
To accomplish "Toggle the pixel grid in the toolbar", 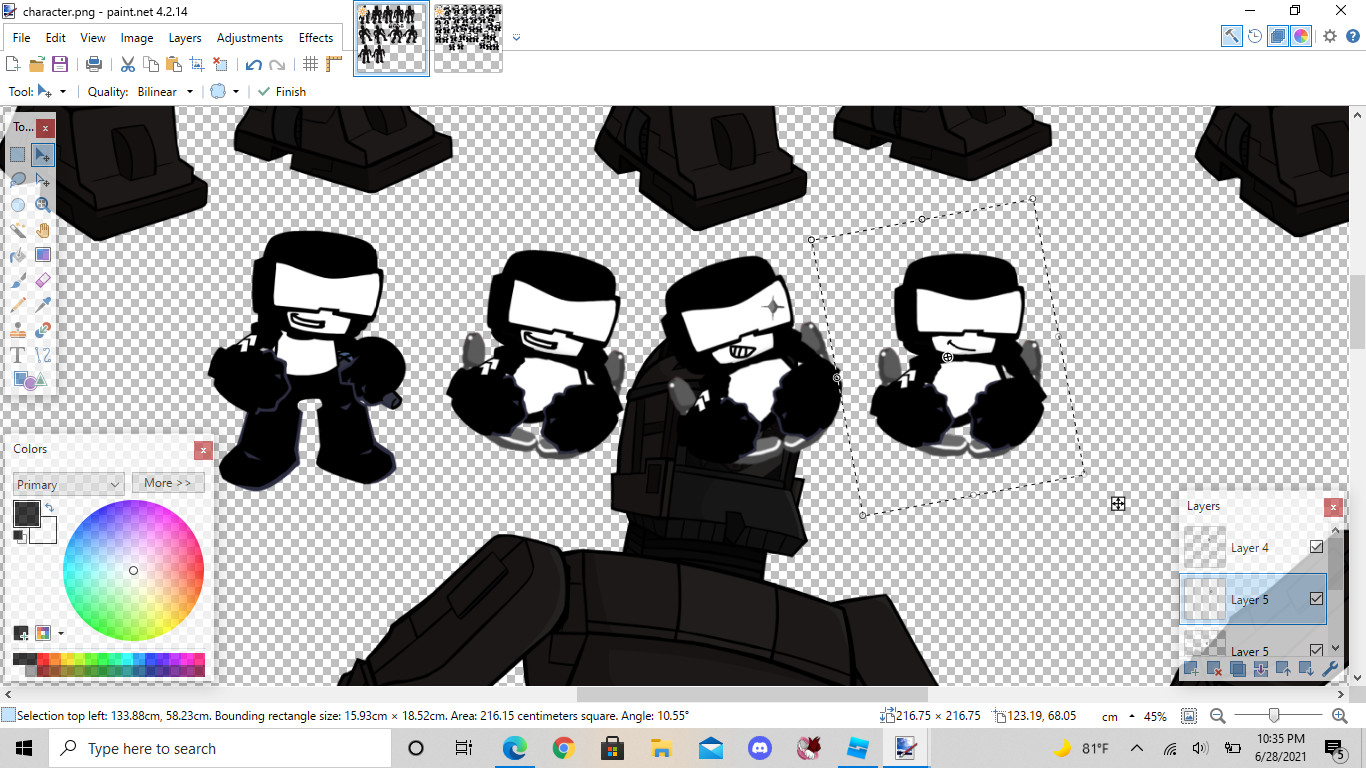I will point(310,64).
